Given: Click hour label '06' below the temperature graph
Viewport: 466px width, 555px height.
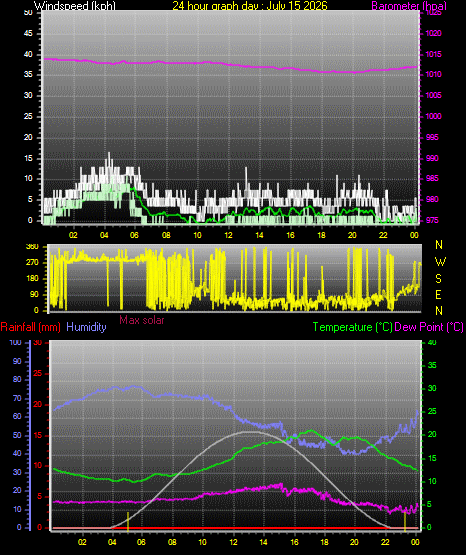Looking at the screenshot, I should point(141,542).
